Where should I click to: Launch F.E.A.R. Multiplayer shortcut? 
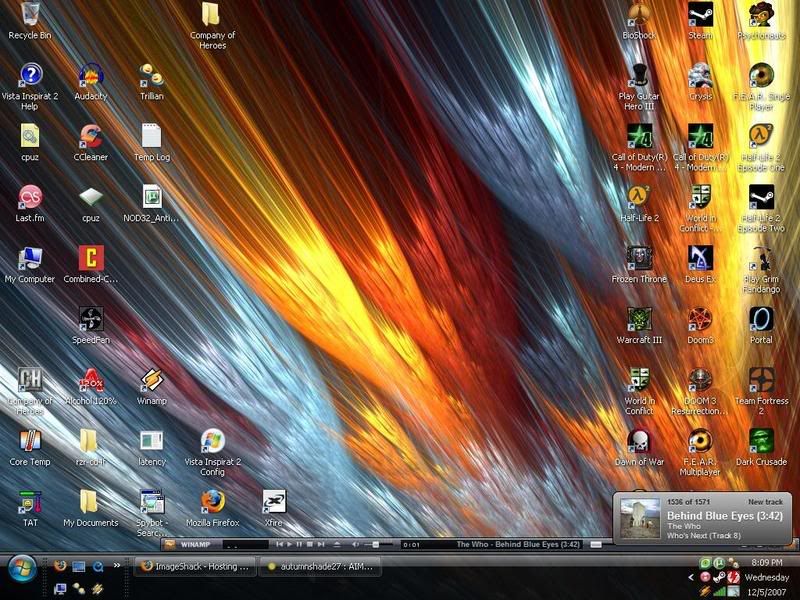tap(700, 453)
